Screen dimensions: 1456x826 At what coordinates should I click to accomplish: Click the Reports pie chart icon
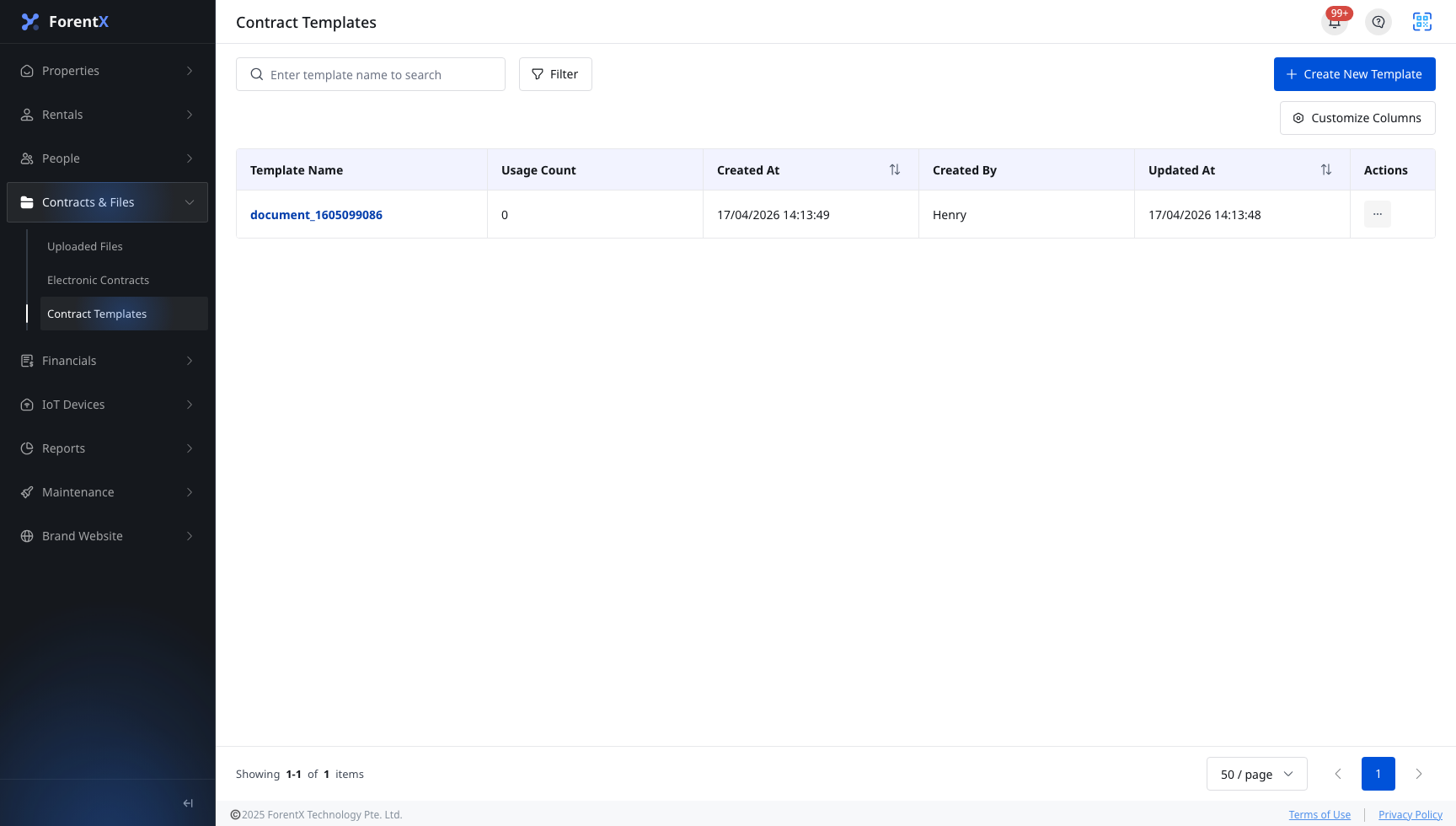tap(27, 448)
